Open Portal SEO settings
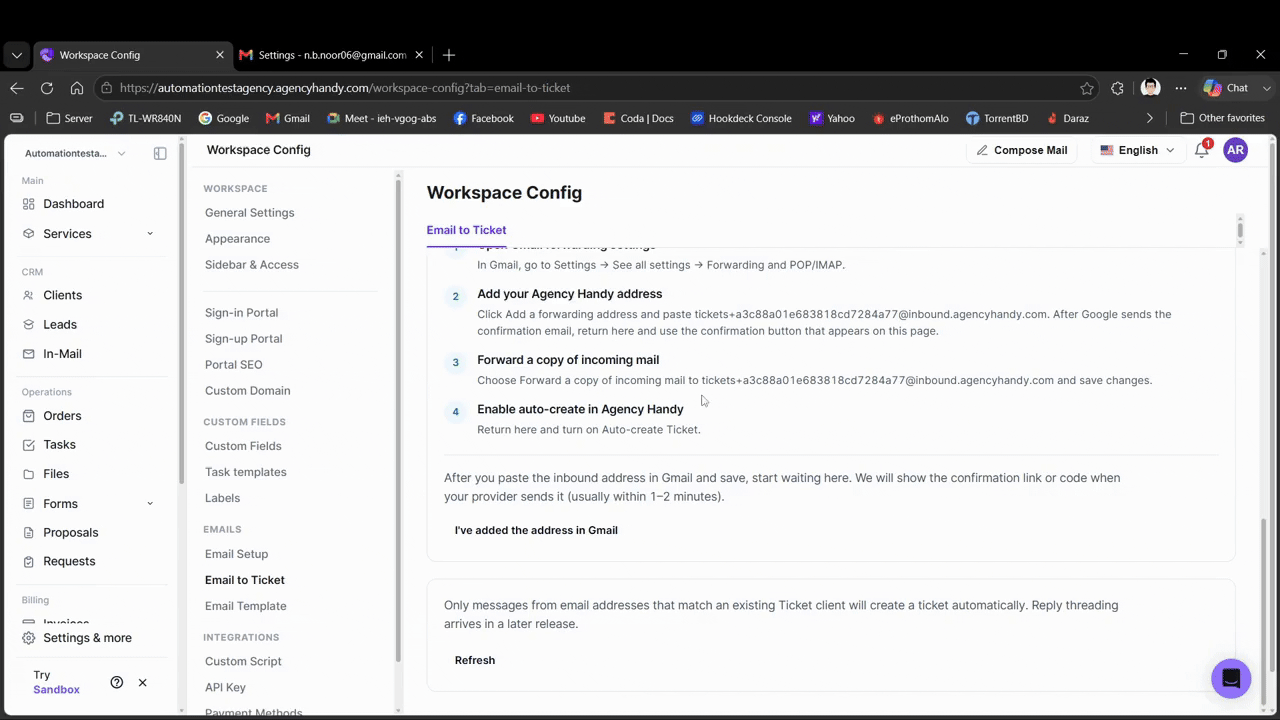This screenshot has height=720, width=1280. tap(234, 365)
